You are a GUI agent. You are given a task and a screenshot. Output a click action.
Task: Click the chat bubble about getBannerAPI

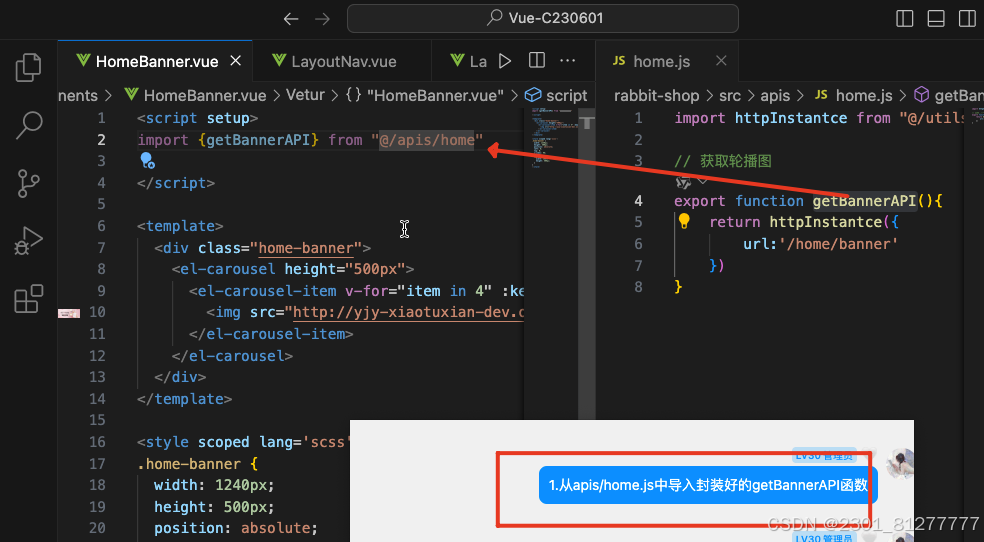click(708, 485)
